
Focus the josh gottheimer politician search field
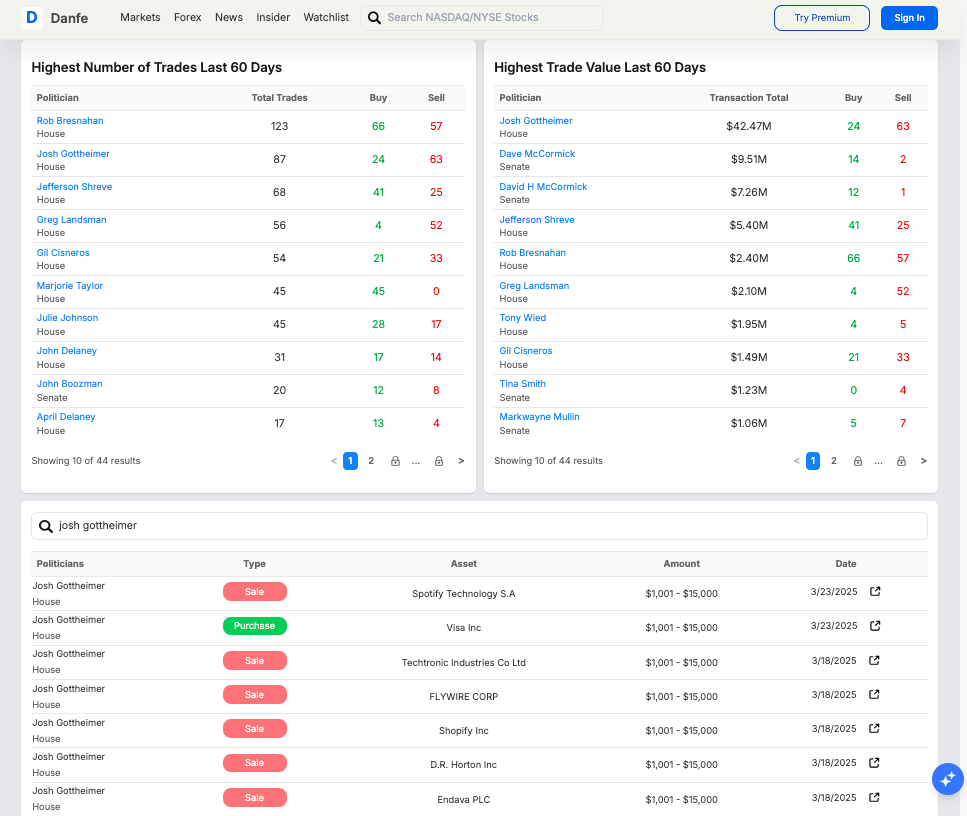pos(480,525)
